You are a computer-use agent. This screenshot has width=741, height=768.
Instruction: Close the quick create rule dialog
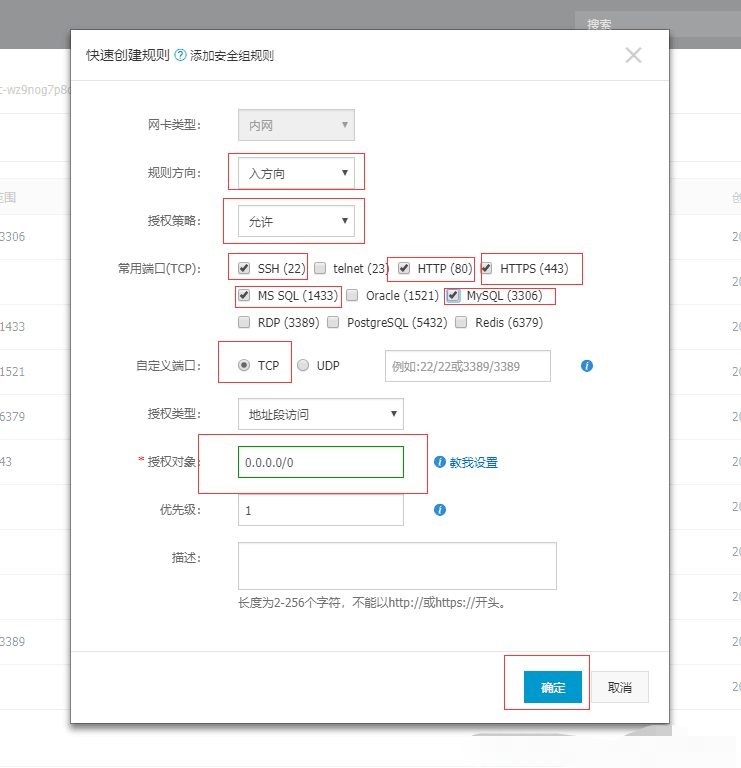[633, 55]
